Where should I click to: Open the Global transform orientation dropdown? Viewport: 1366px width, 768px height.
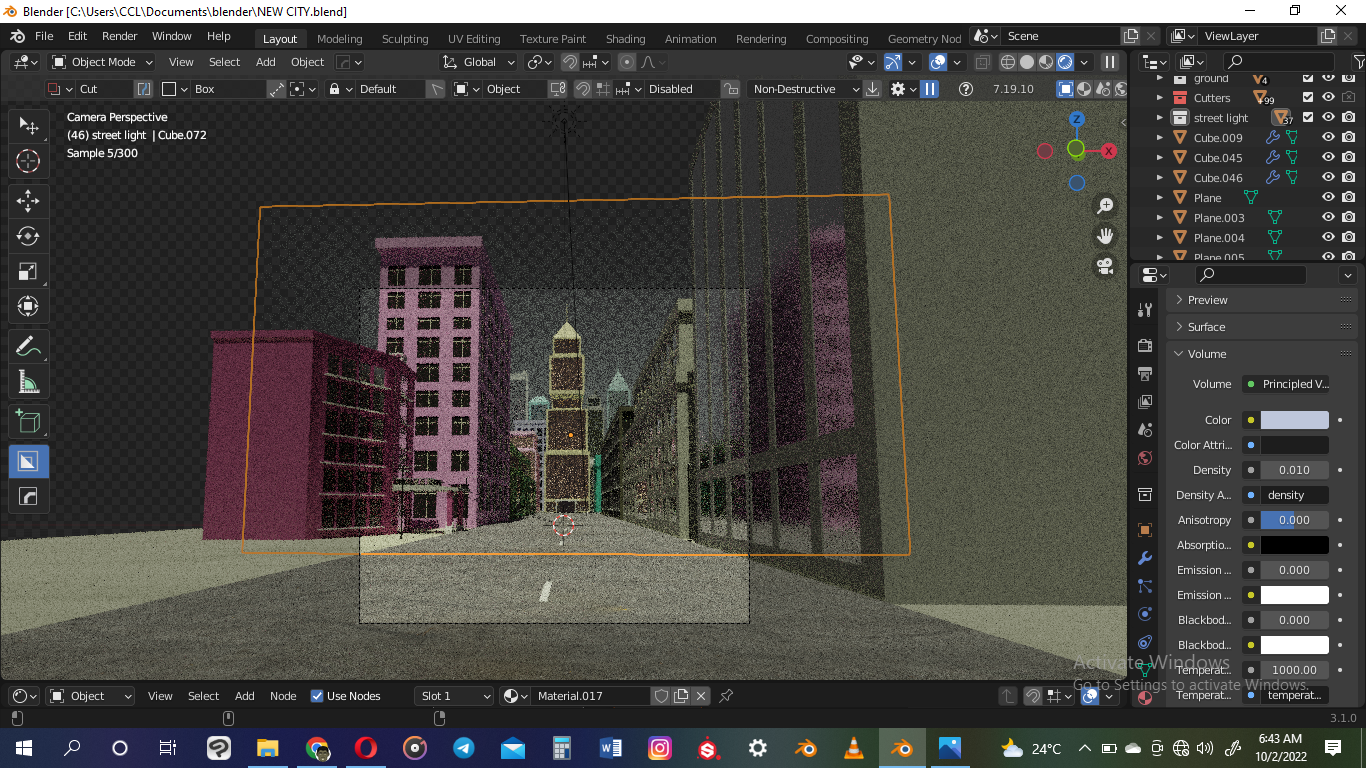pos(479,62)
